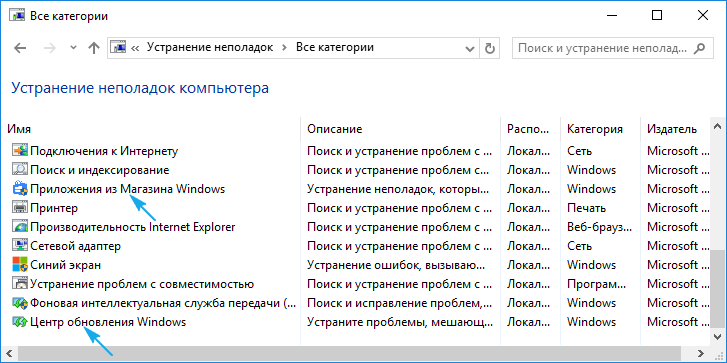Screen dimensions: 727x363
Task: Click the compatibility troubleshooter icon
Action: click(x=19, y=284)
